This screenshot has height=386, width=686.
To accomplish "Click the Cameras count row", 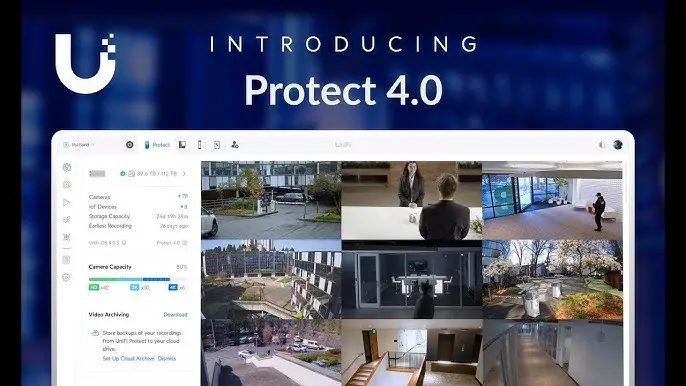I will pos(138,197).
